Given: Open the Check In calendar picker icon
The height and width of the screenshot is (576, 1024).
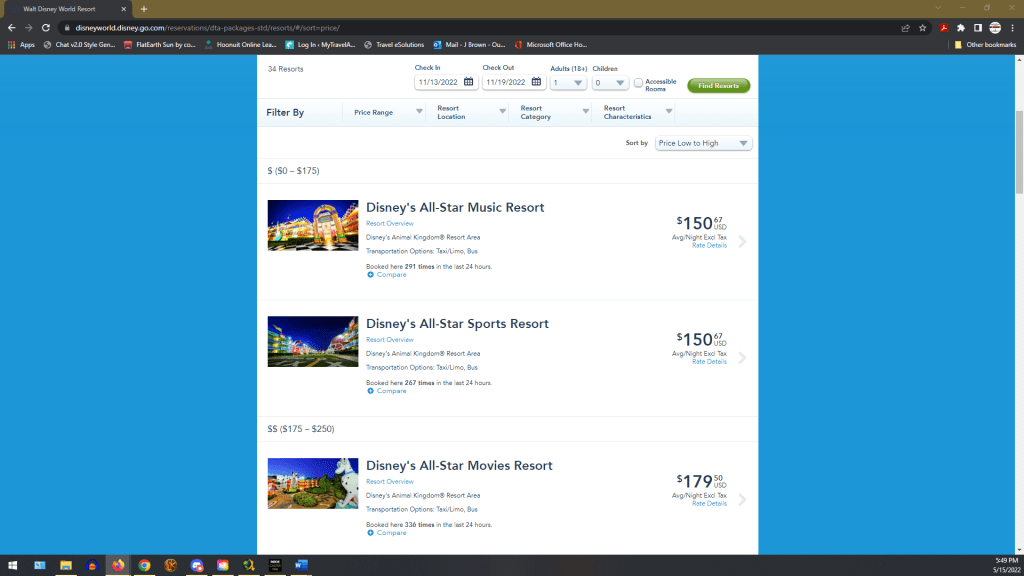Looking at the screenshot, I should coord(468,82).
